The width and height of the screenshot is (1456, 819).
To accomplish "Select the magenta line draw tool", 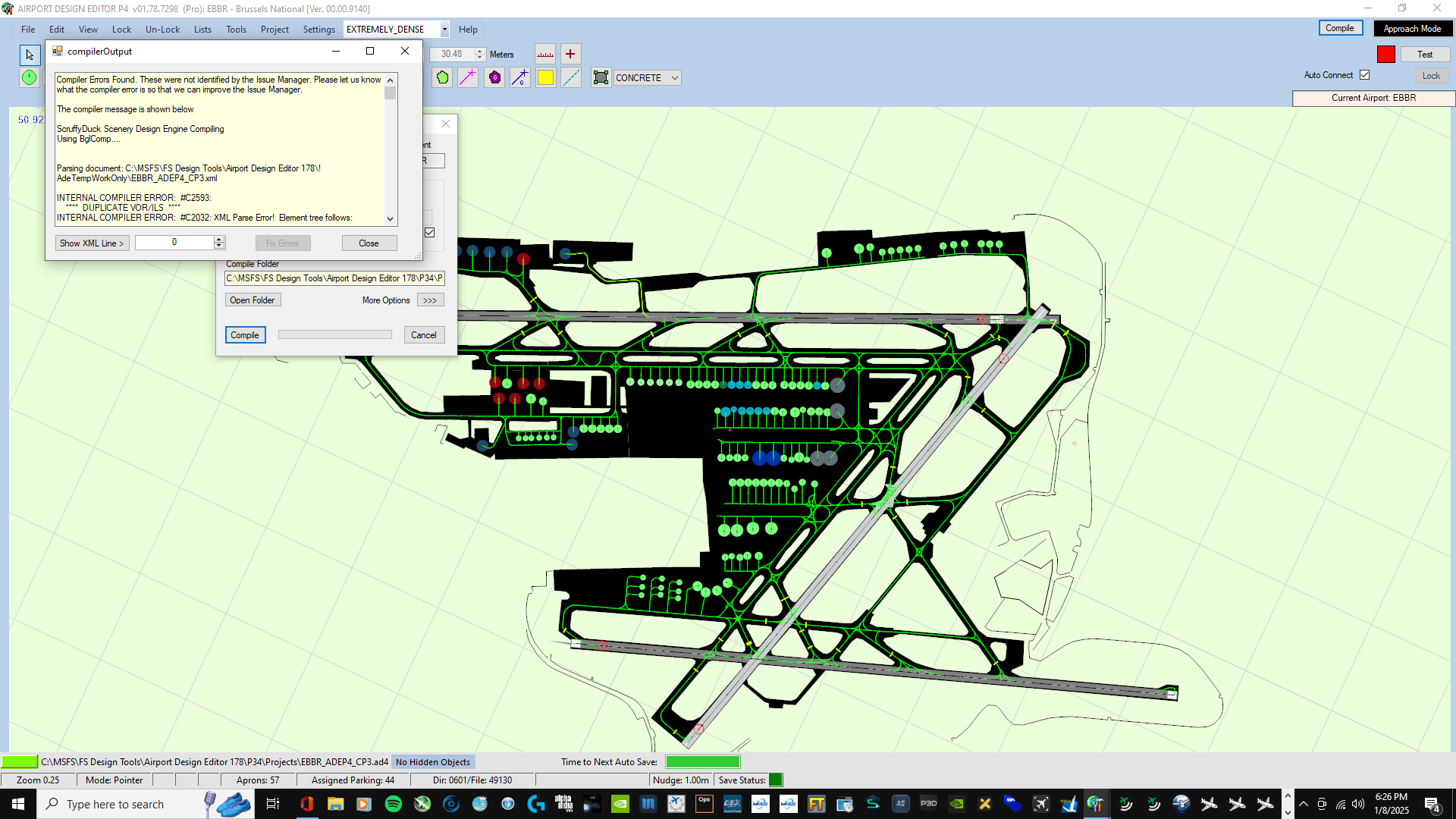I will point(468,77).
